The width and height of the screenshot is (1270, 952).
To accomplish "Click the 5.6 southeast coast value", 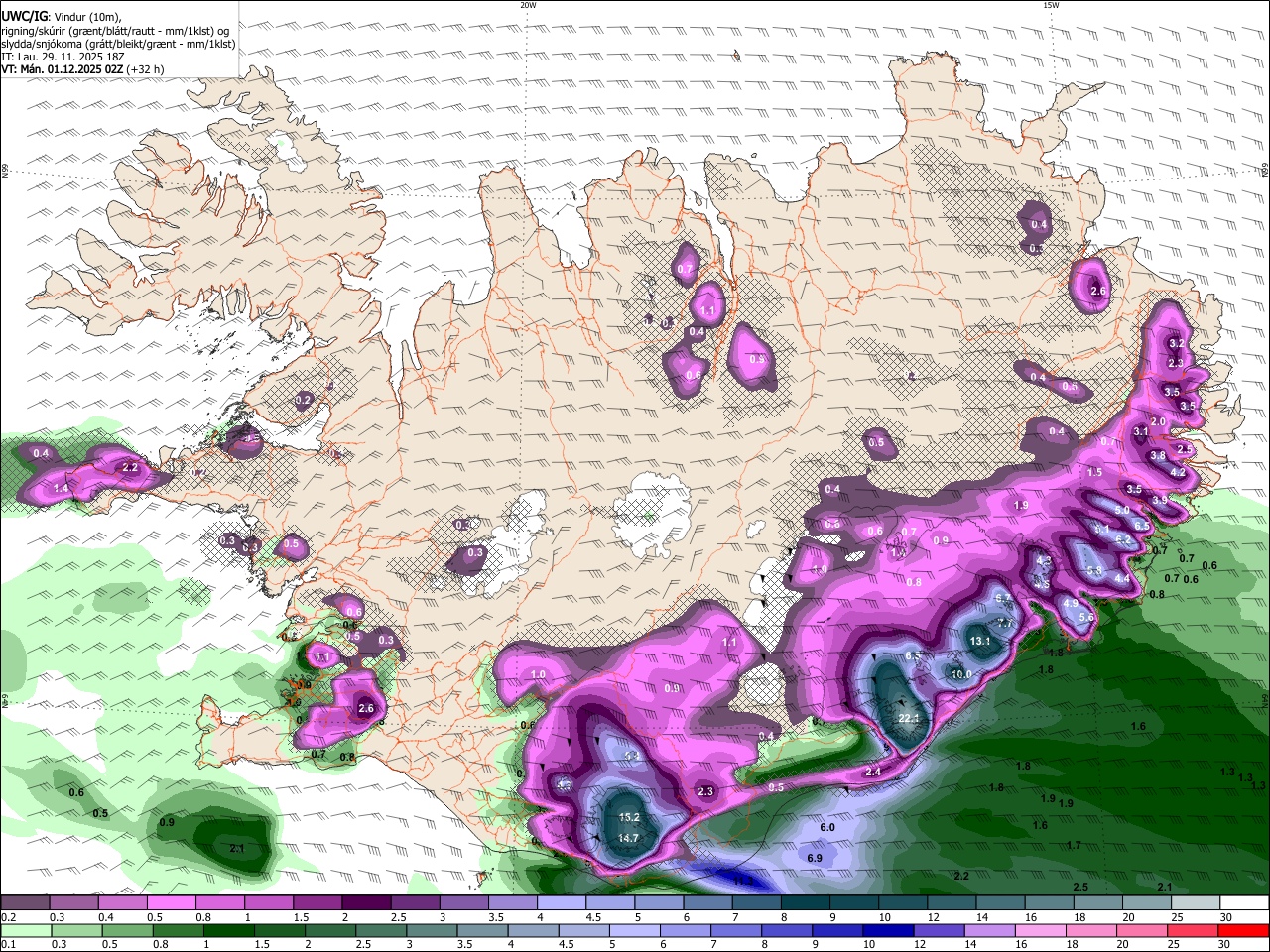I will [x=1085, y=618].
